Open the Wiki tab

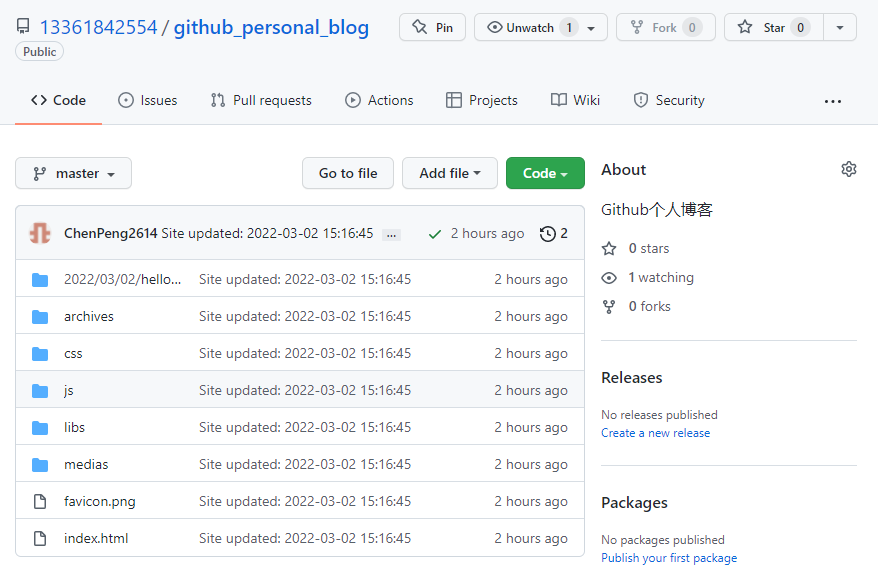point(575,100)
